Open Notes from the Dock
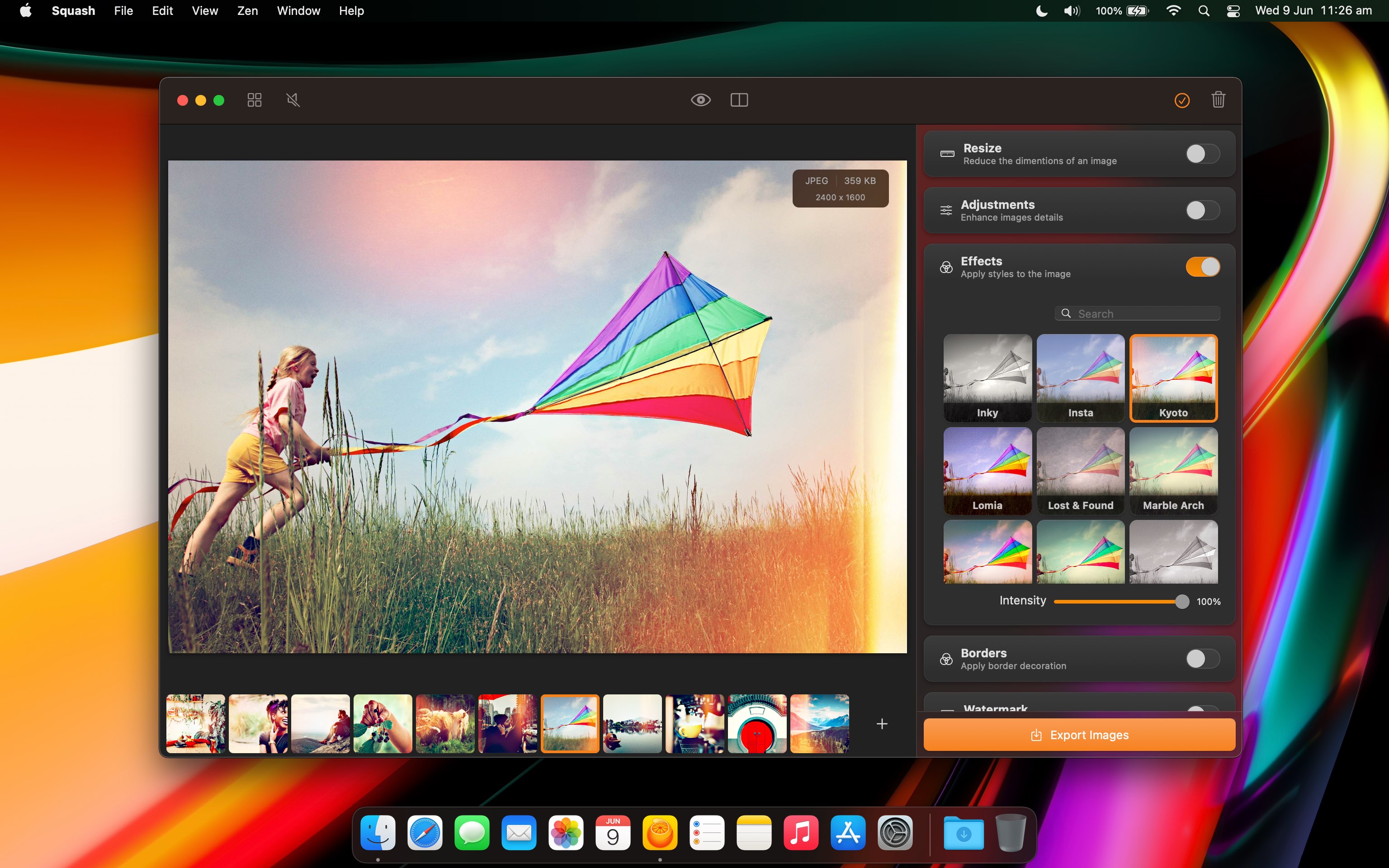The height and width of the screenshot is (868, 1389). click(x=754, y=832)
